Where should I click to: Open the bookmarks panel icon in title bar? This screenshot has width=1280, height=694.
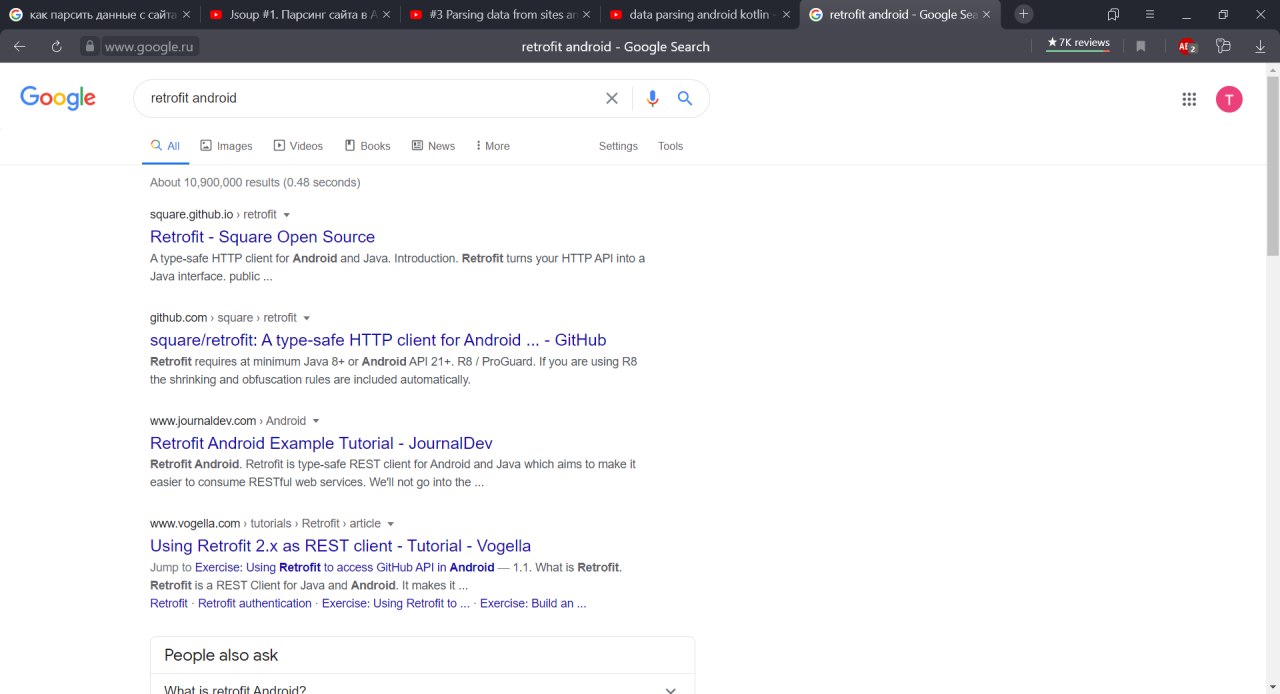(1113, 14)
